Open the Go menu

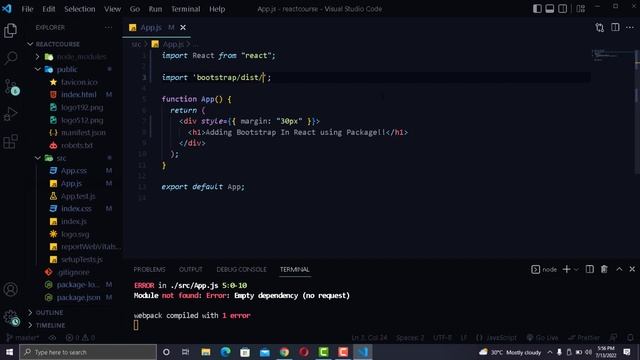pos(135,9)
